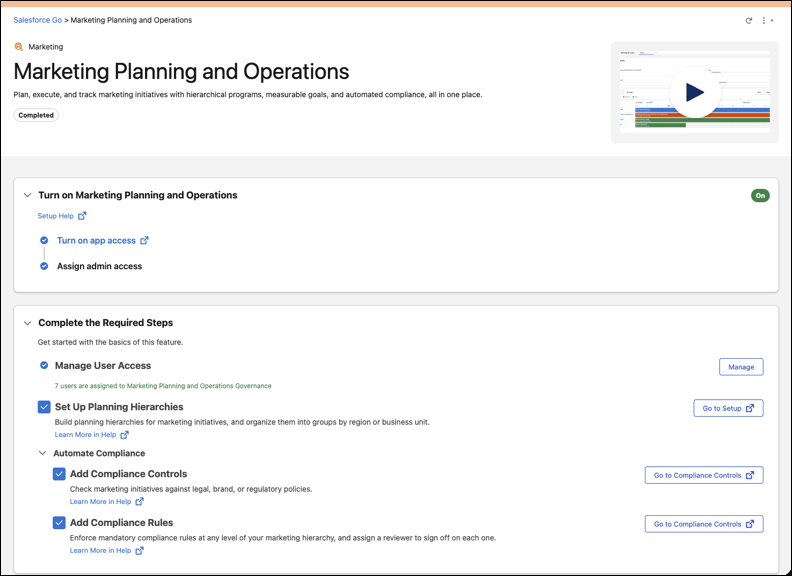Click completed check beside Assign admin access
This screenshot has width=792, height=576.
pos(44,266)
